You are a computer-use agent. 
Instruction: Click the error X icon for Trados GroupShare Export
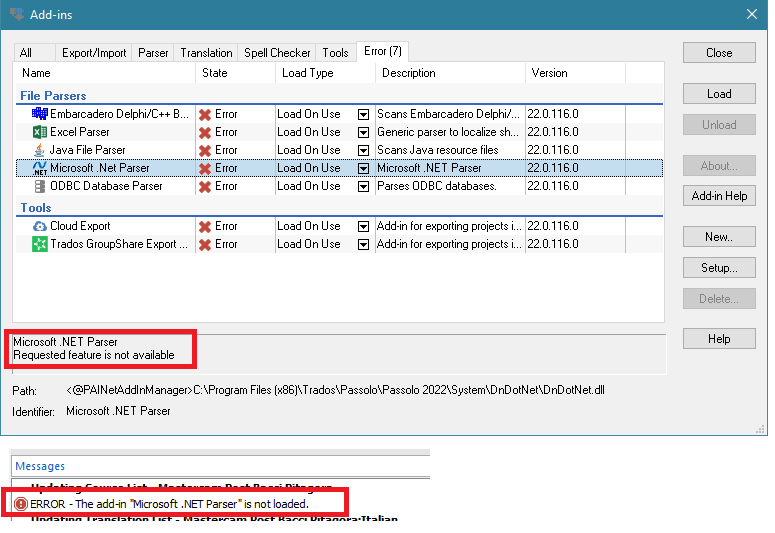[205, 244]
